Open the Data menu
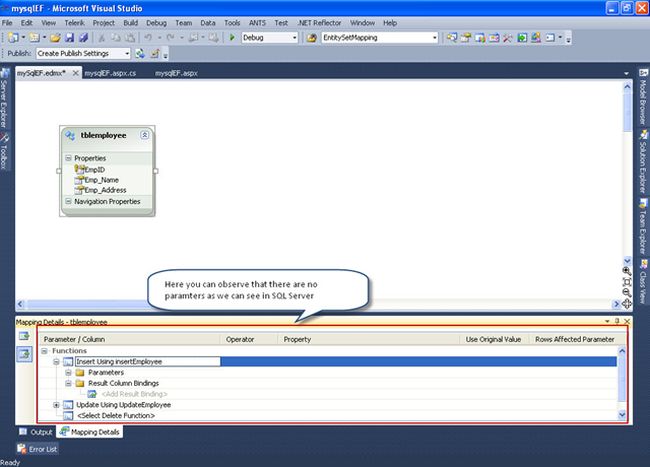Viewport: 650px width, 467px height. coord(208,23)
